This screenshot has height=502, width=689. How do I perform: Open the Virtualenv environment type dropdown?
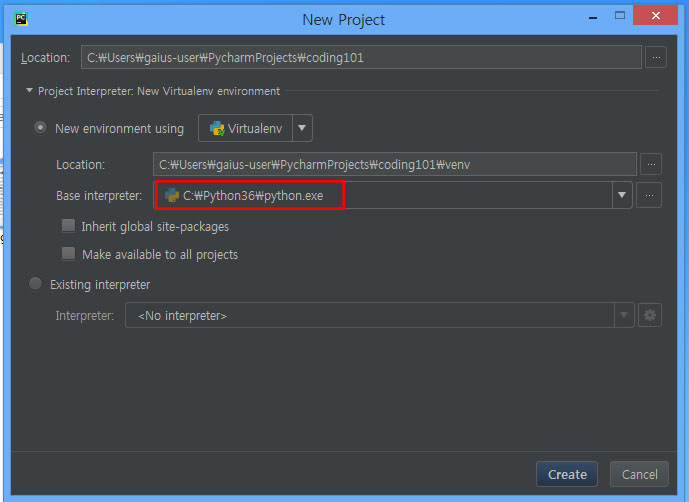(302, 129)
